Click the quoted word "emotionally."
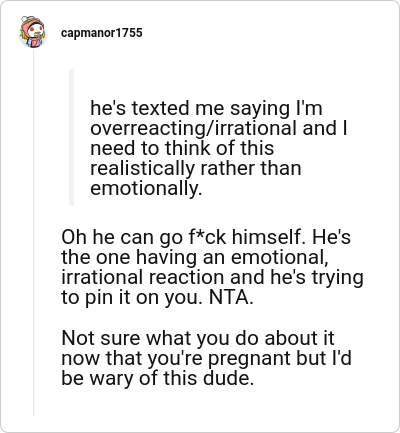The width and height of the screenshot is (400, 433). click(146, 189)
